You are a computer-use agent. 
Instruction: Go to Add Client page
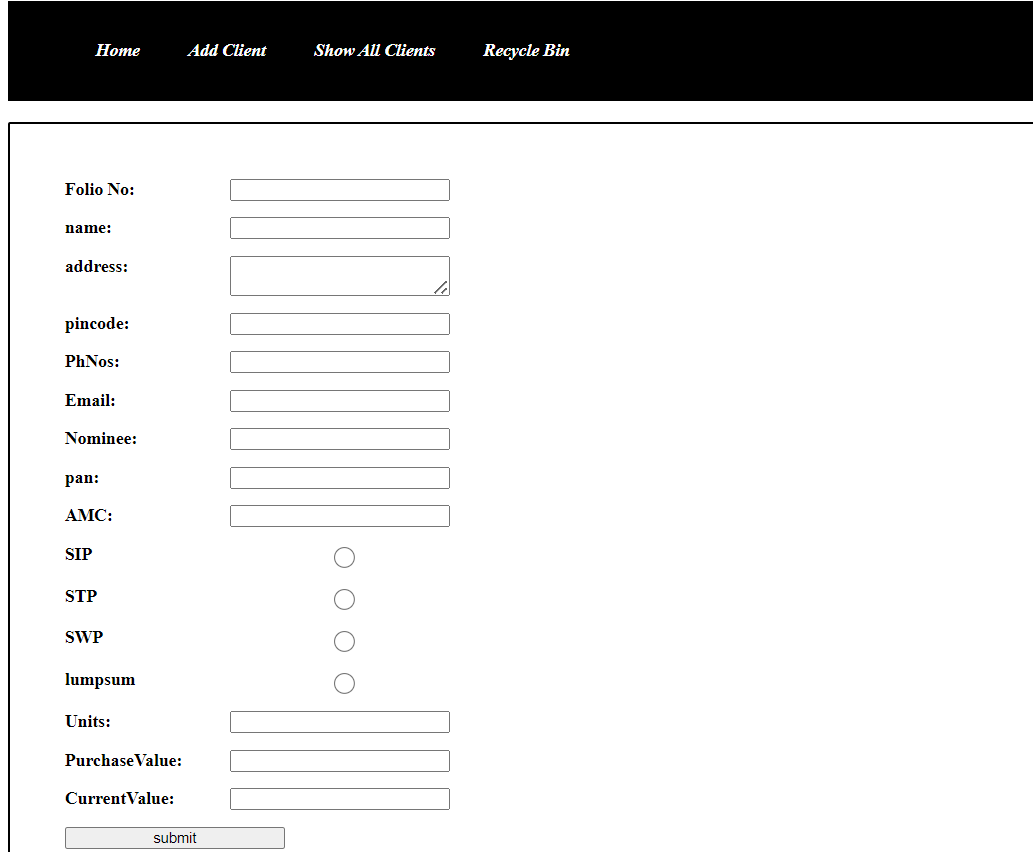[227, 51]
